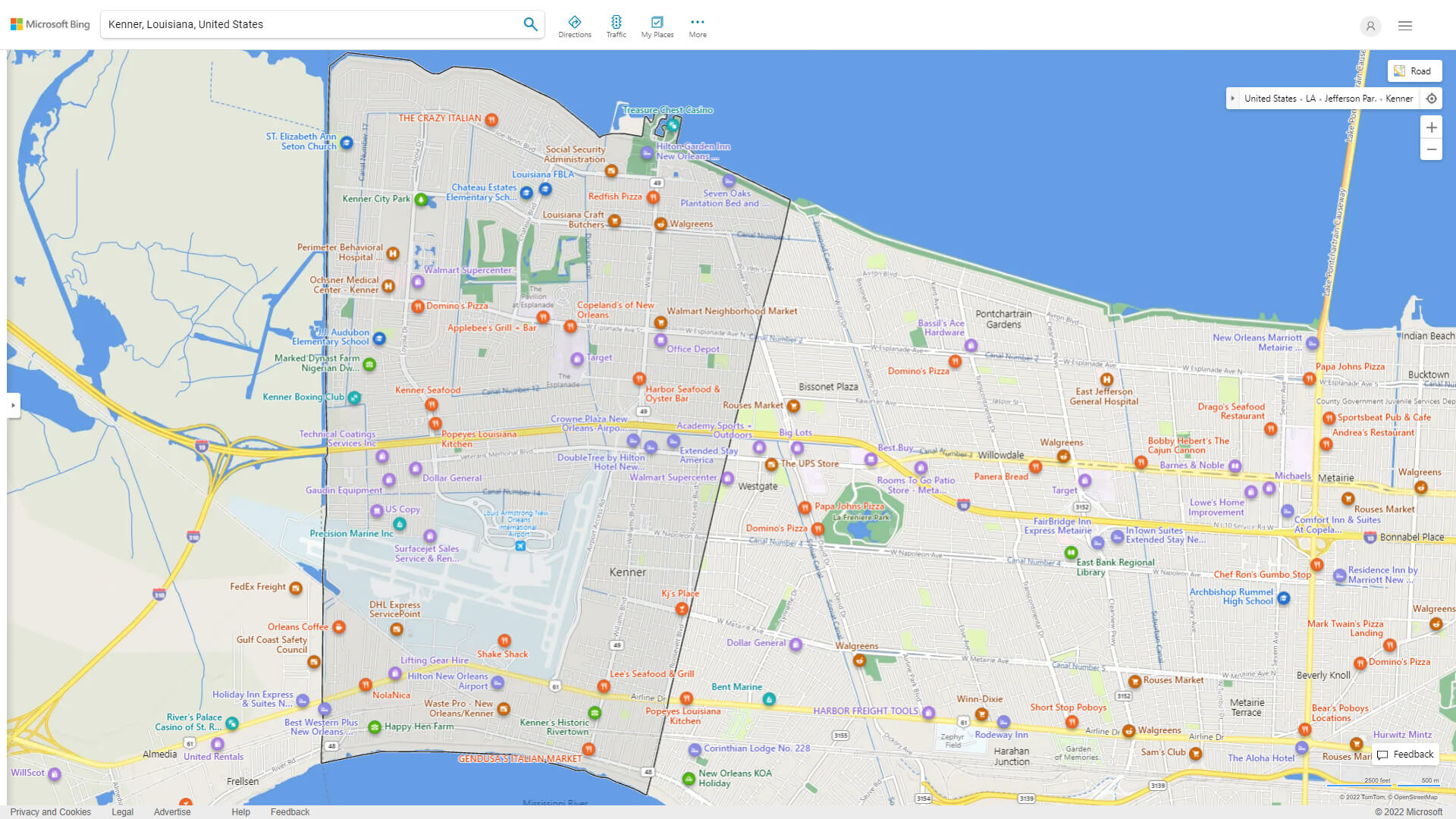Expand the location breadcrumb arrow
1456x819 pixels.
1233,99
